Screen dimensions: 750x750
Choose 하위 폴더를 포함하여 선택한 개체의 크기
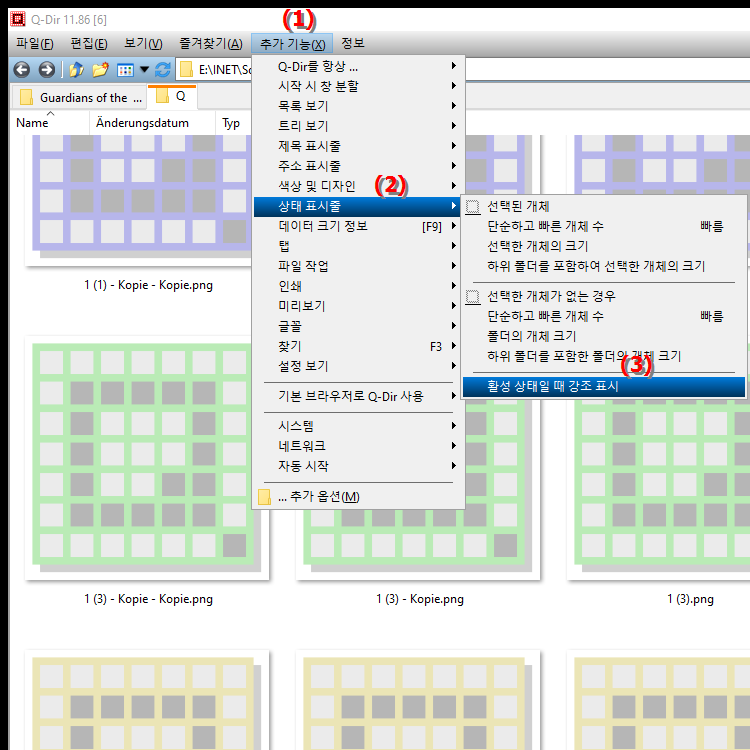click(x=604, y=266)
